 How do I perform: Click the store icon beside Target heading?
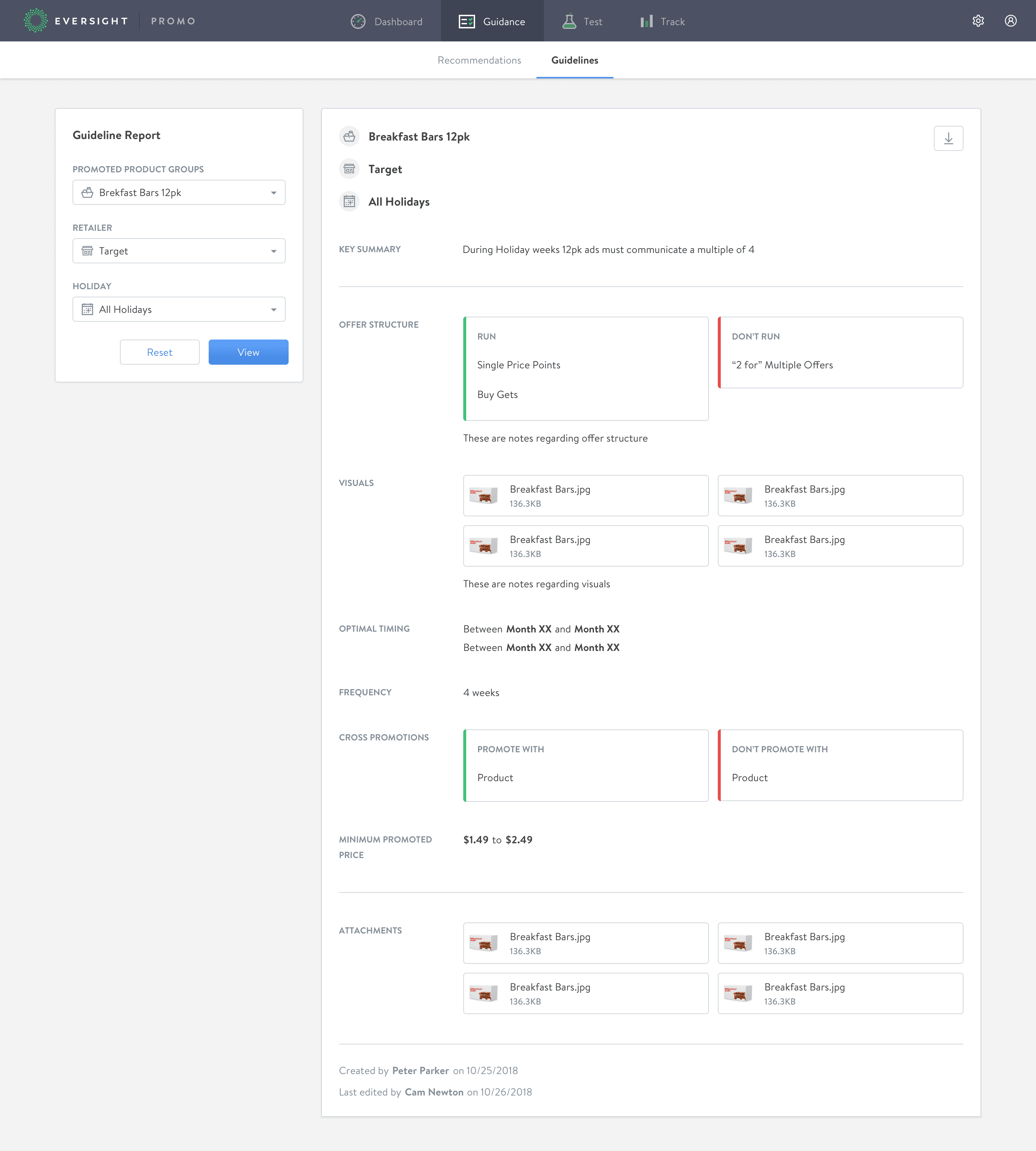pyautogui.click(x=350, y=169)
